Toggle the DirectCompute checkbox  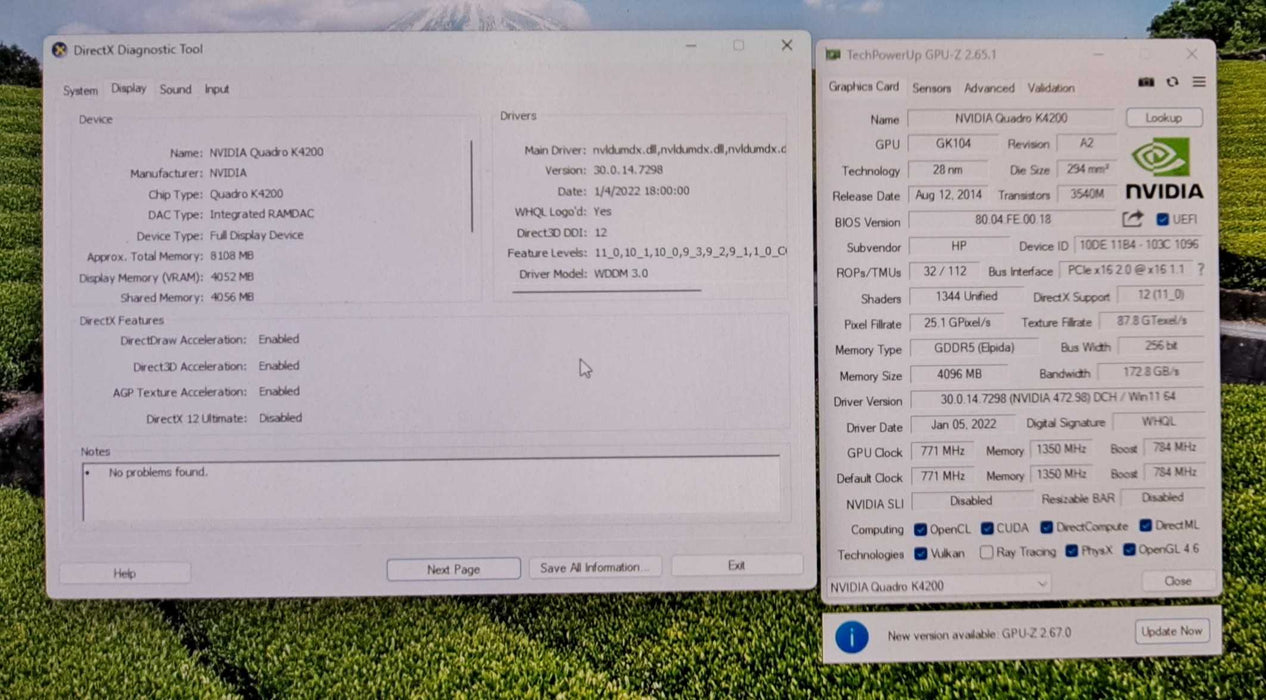(1047, 527)
